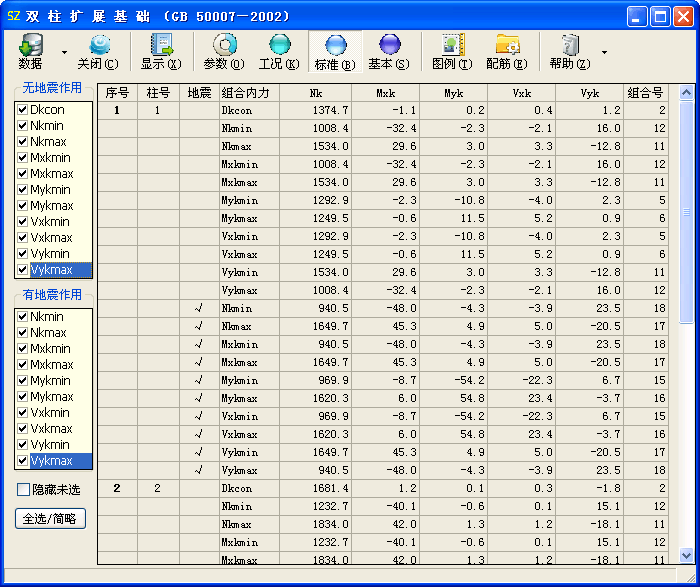Image resolution: width=700 pixels, height=587 pixels.
Task: Click the Nk column header
Action: tap(315, 93)
